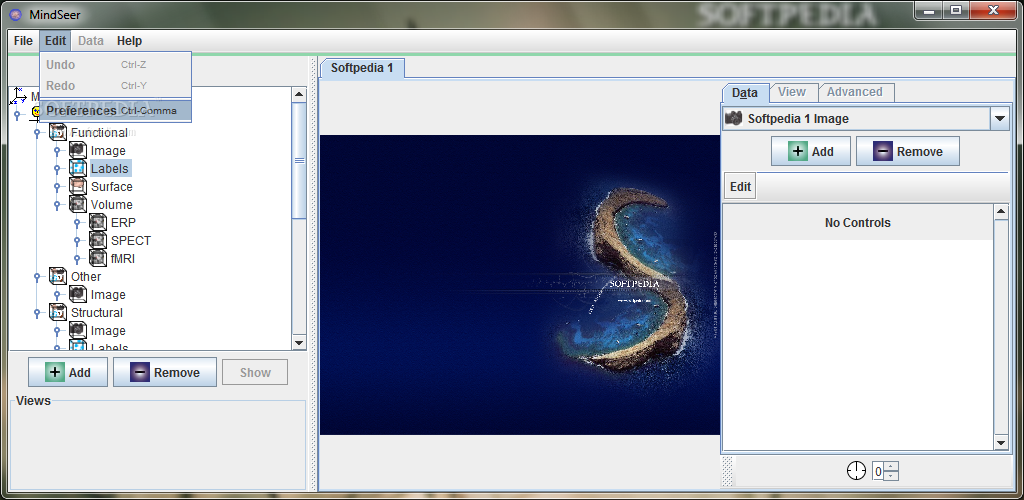
Task: Open the Softpedia 1 Image dropdown arrow
Action: point(999,119)
